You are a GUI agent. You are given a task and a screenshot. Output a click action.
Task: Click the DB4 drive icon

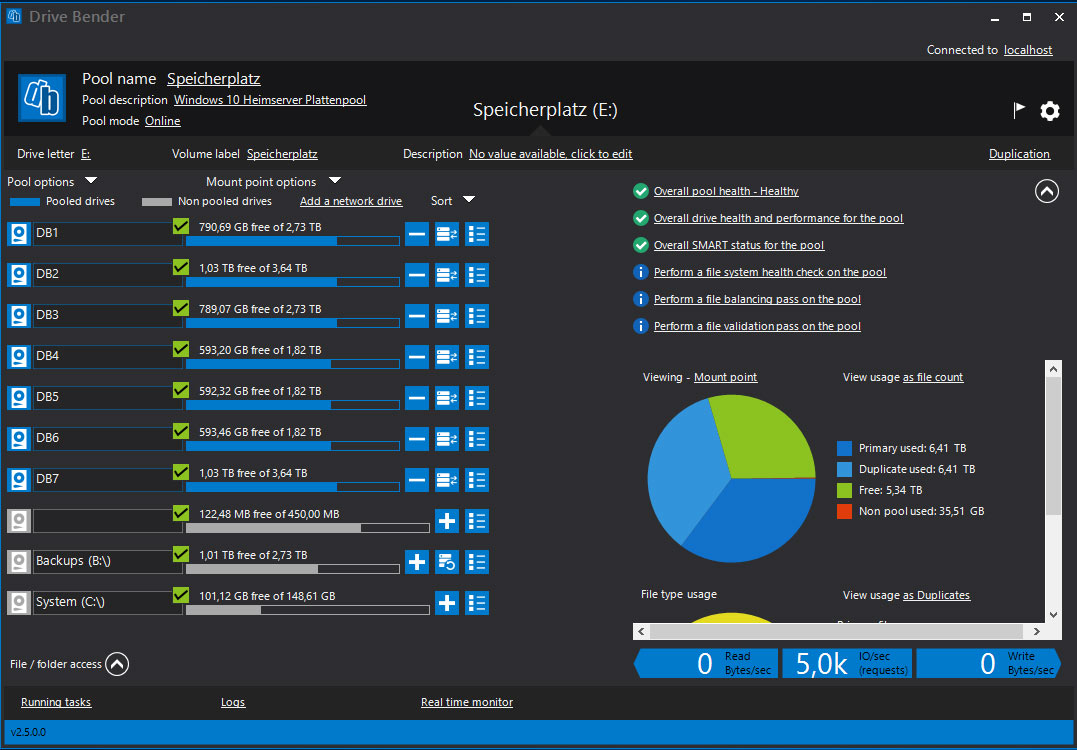[19, 357]
